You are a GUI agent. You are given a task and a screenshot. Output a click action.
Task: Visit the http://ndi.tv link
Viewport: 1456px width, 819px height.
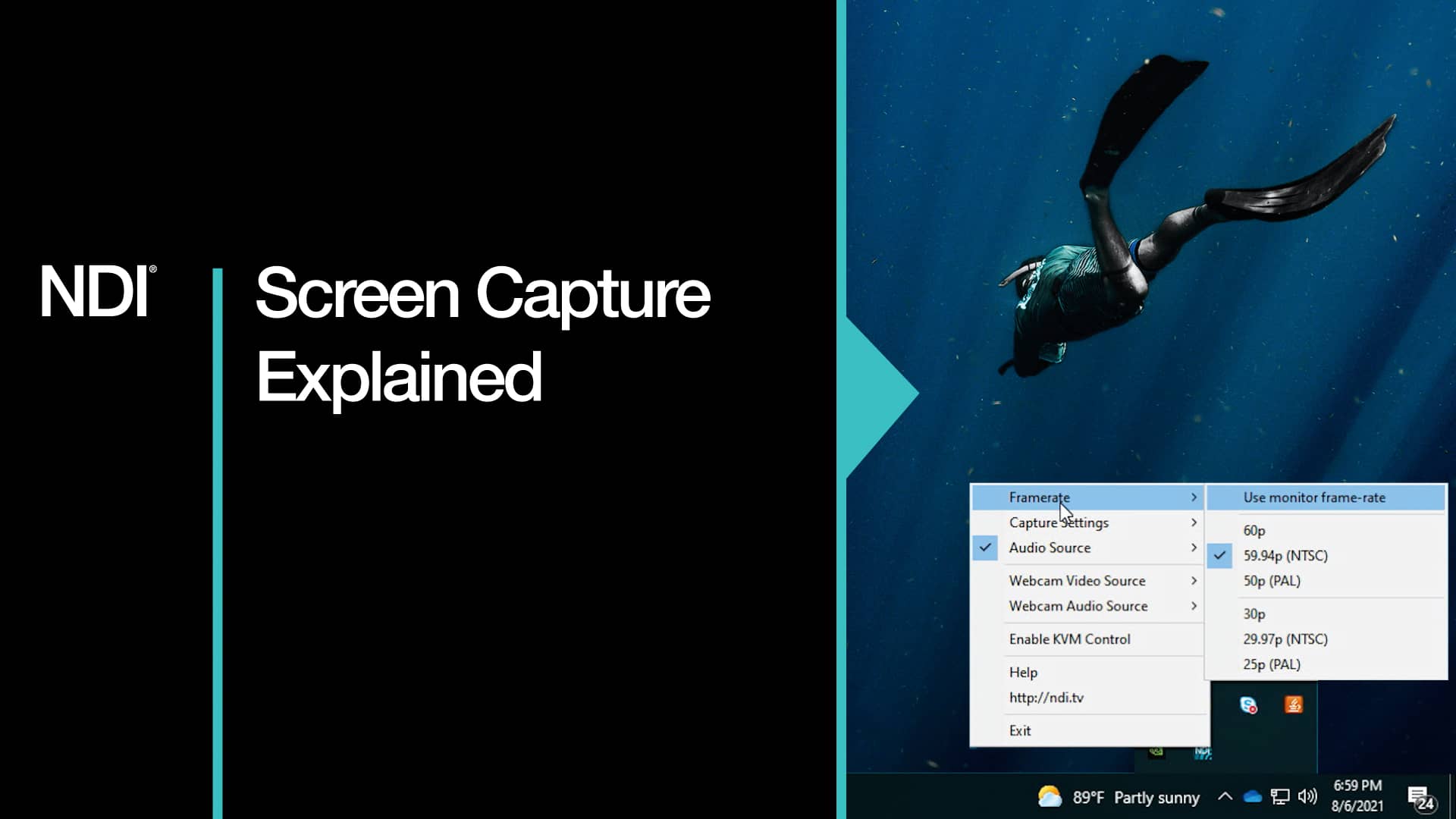[1046, 697]
